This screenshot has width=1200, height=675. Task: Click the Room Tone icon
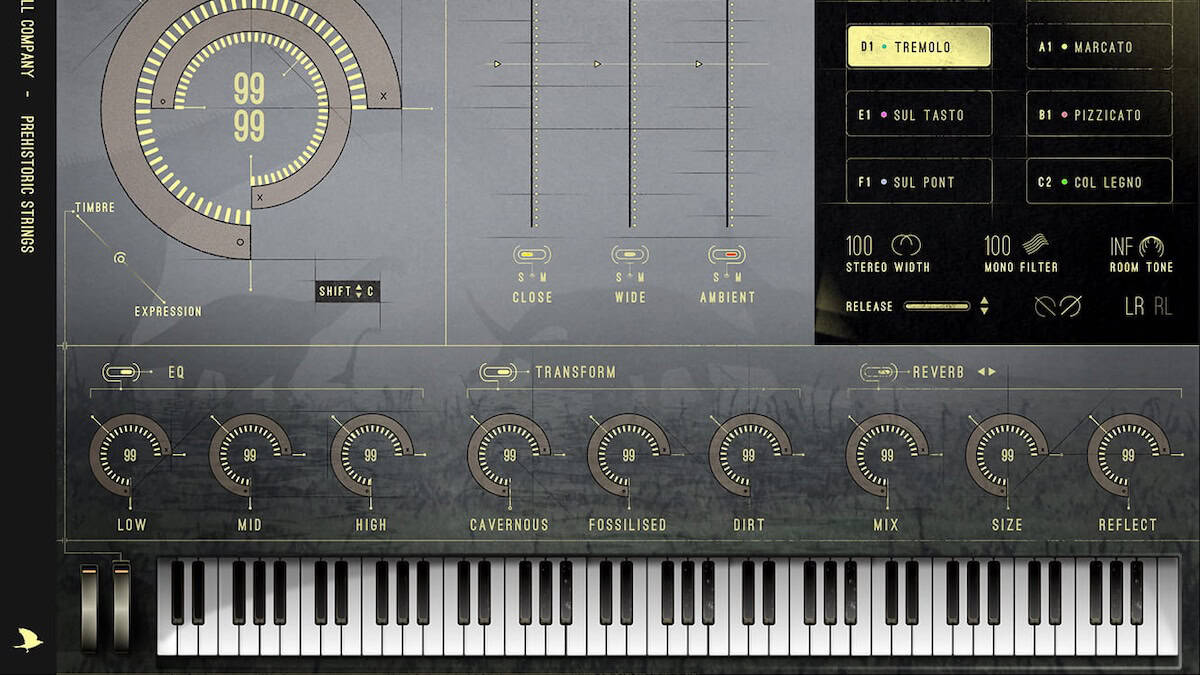(1152, 245)
